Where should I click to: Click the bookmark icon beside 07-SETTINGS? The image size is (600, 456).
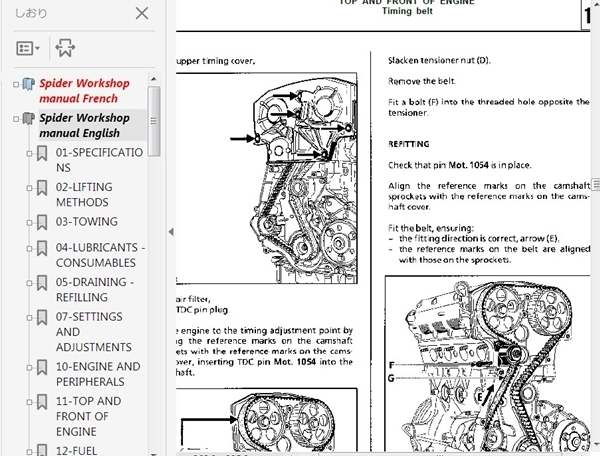point(42,318)
